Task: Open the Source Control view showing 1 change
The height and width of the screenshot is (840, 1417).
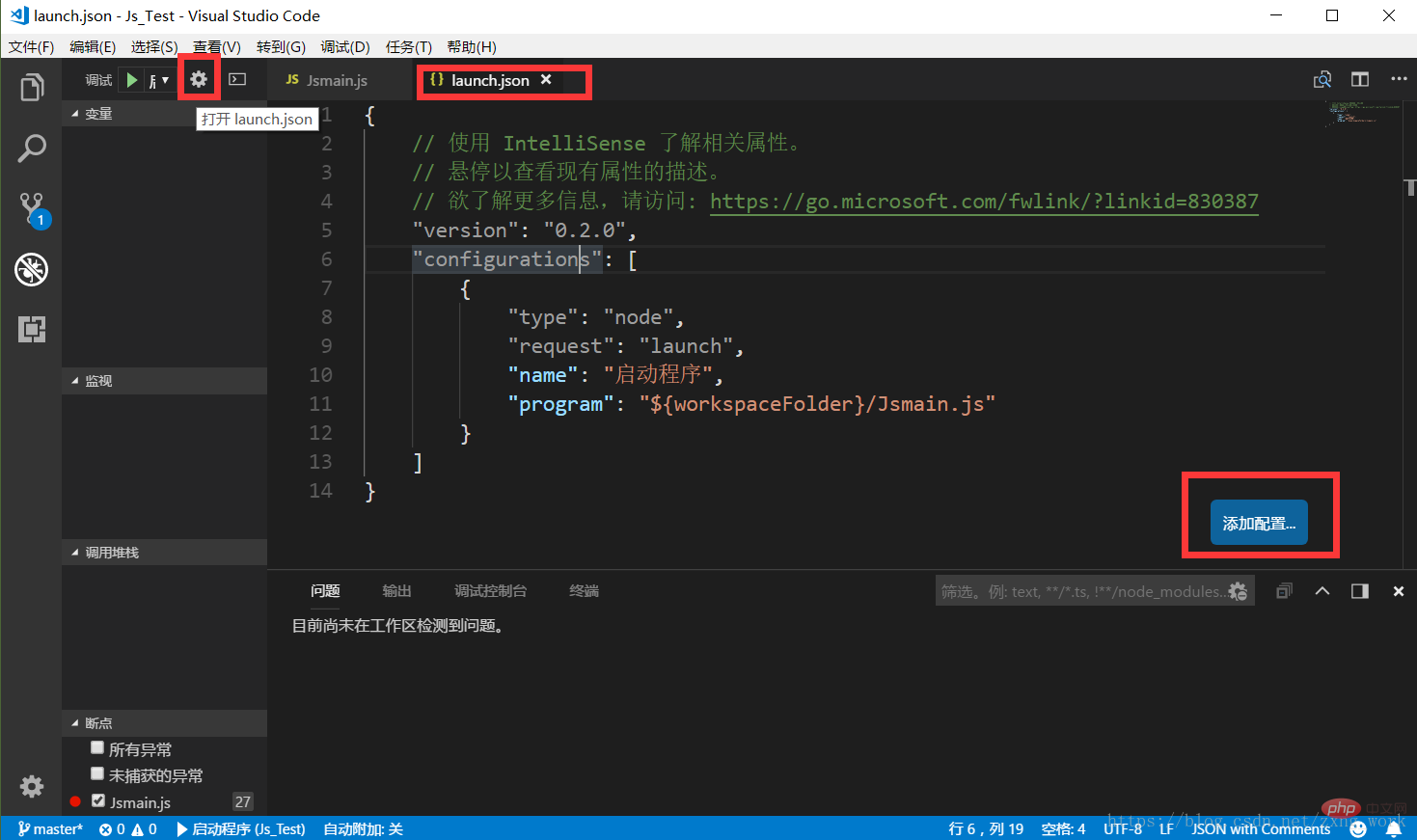Action: tap(32, 208)
